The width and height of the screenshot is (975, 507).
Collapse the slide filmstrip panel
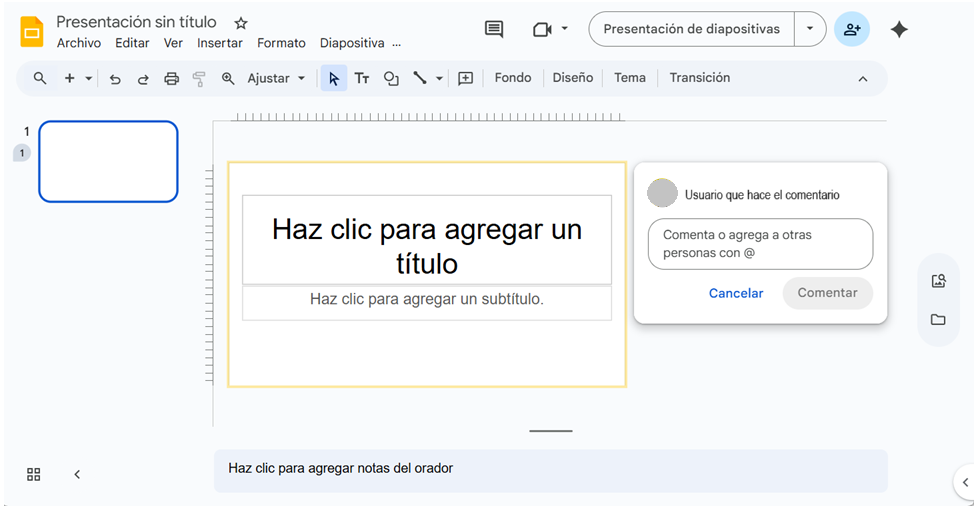pyautogui.click(x=77, y=474)
